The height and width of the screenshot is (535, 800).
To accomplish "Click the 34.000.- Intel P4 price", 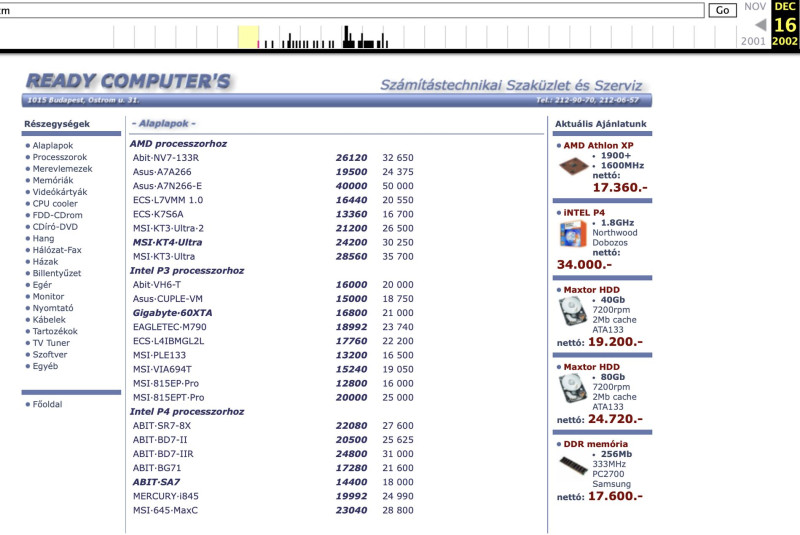I will click(584, 265).
